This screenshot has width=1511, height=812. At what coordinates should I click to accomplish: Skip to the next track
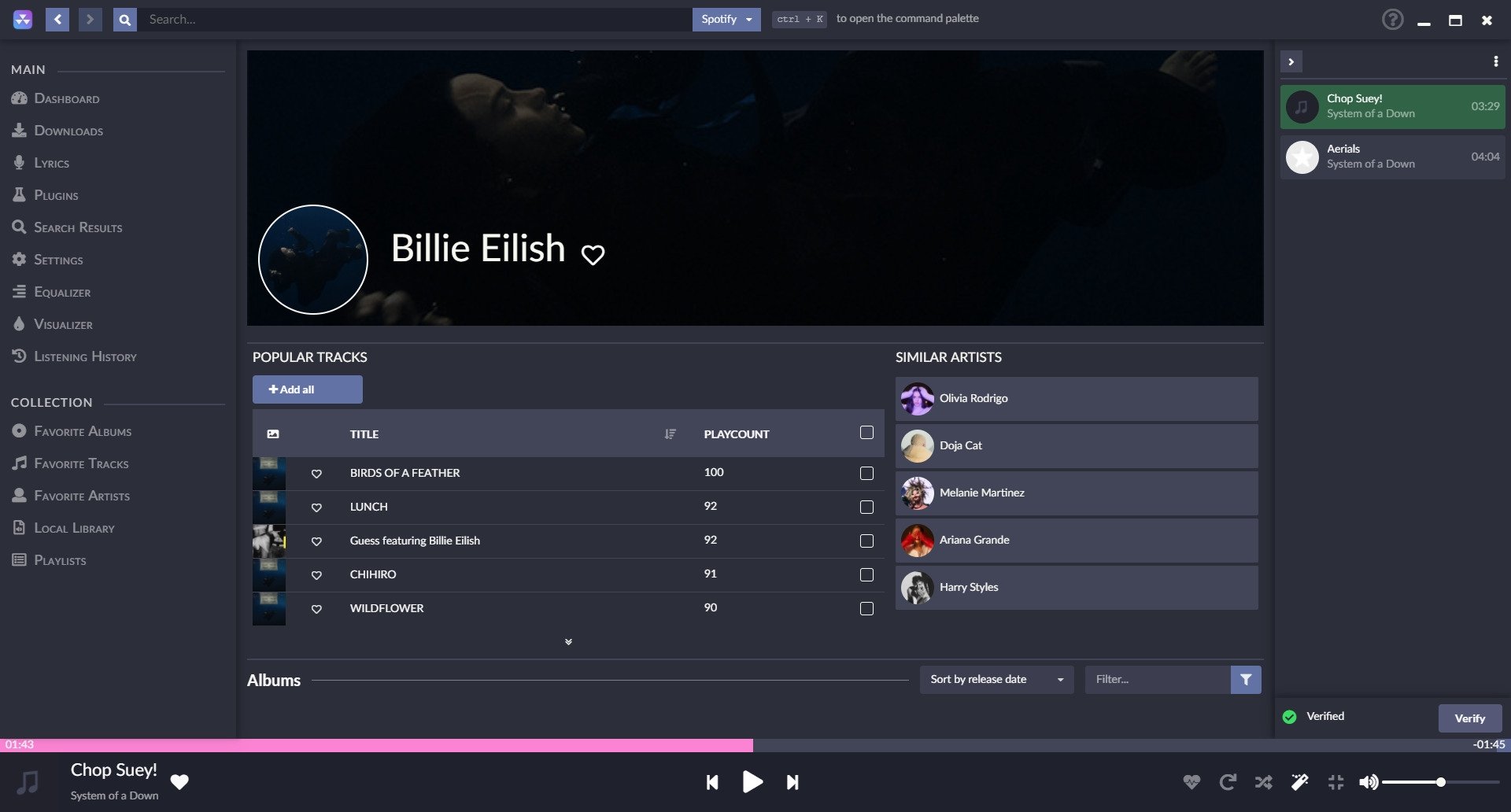[x=792, y=782]
